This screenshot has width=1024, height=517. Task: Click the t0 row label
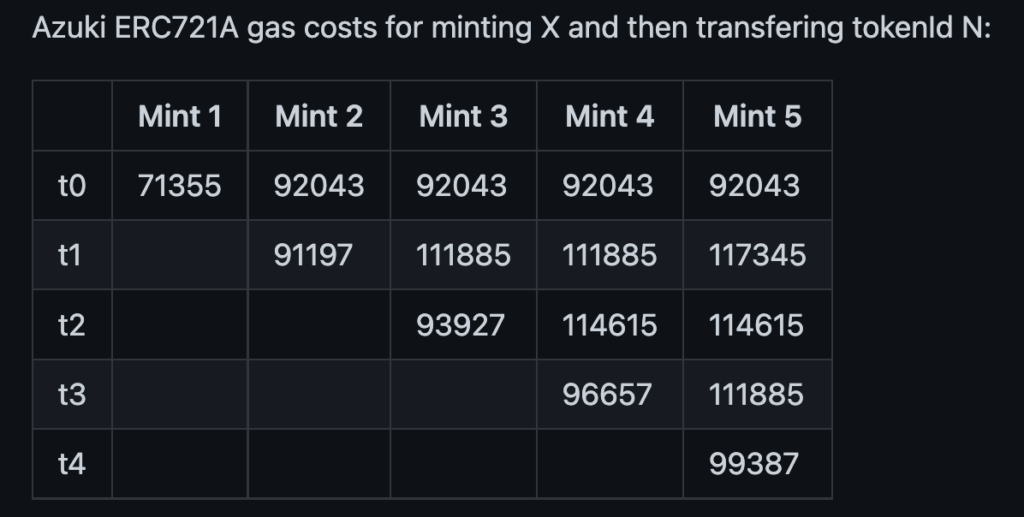[x=72, y=186]
